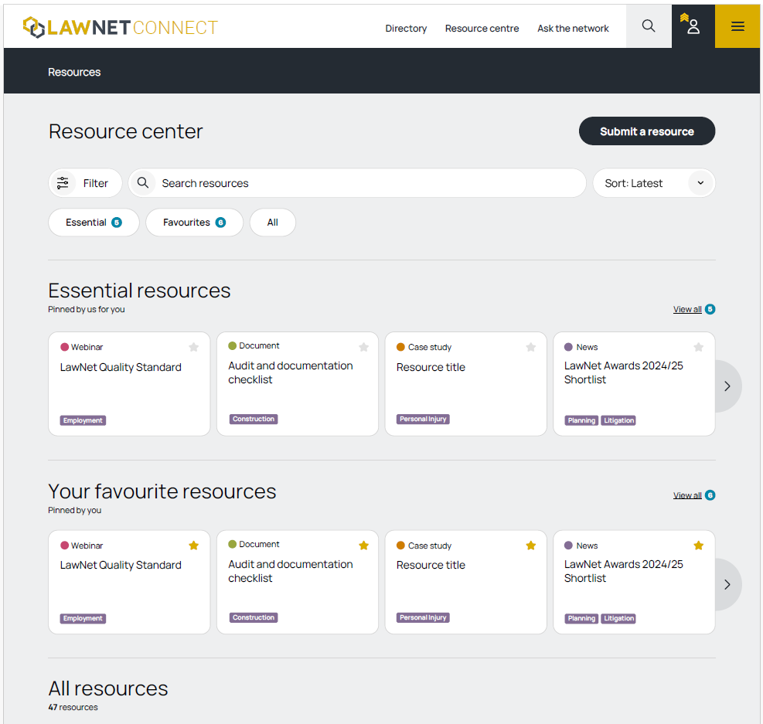Viewport: 763px width, 724px height.
Task: Click the Litigation tag on Essential news card
Action: pyautogui.click(x=618, y=420)
